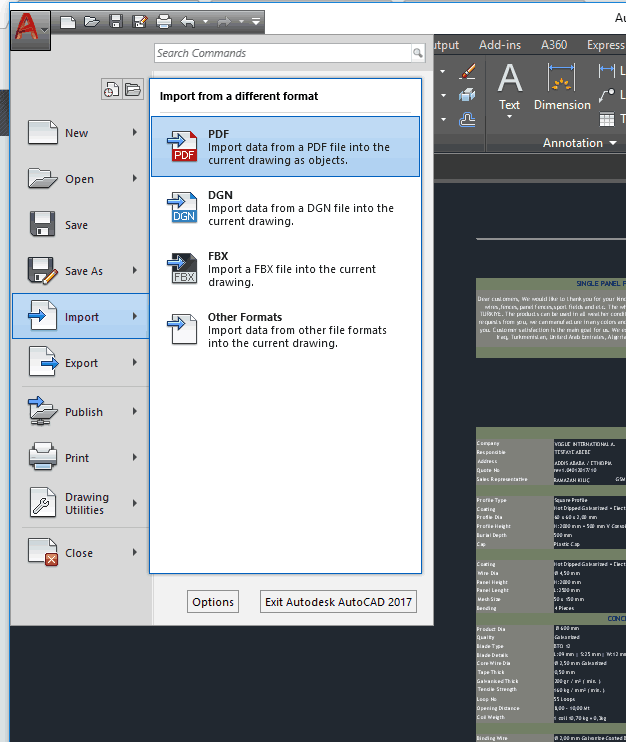Click the DGN import icon
The width and height of the screenshot is (626, 742).
tap(182, 207)
